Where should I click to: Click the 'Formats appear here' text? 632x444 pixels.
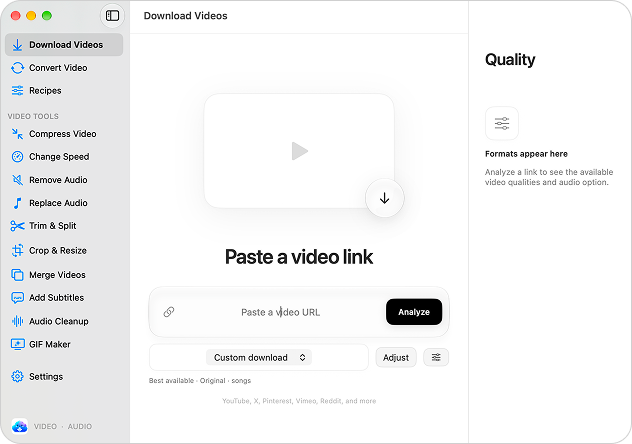(x=526, y=154)
